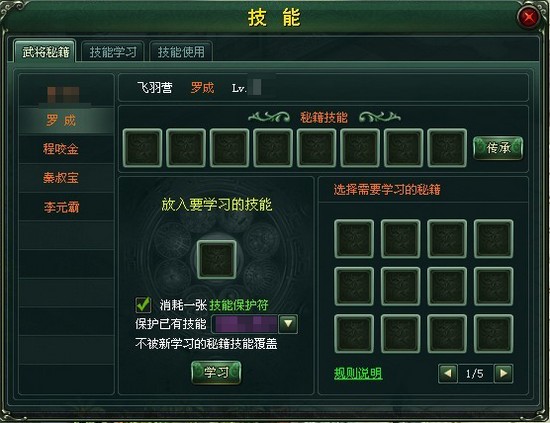Click the bottom-right slot in the 秘籍 grid
Screen dimensions: 550x423
(494, 334)
